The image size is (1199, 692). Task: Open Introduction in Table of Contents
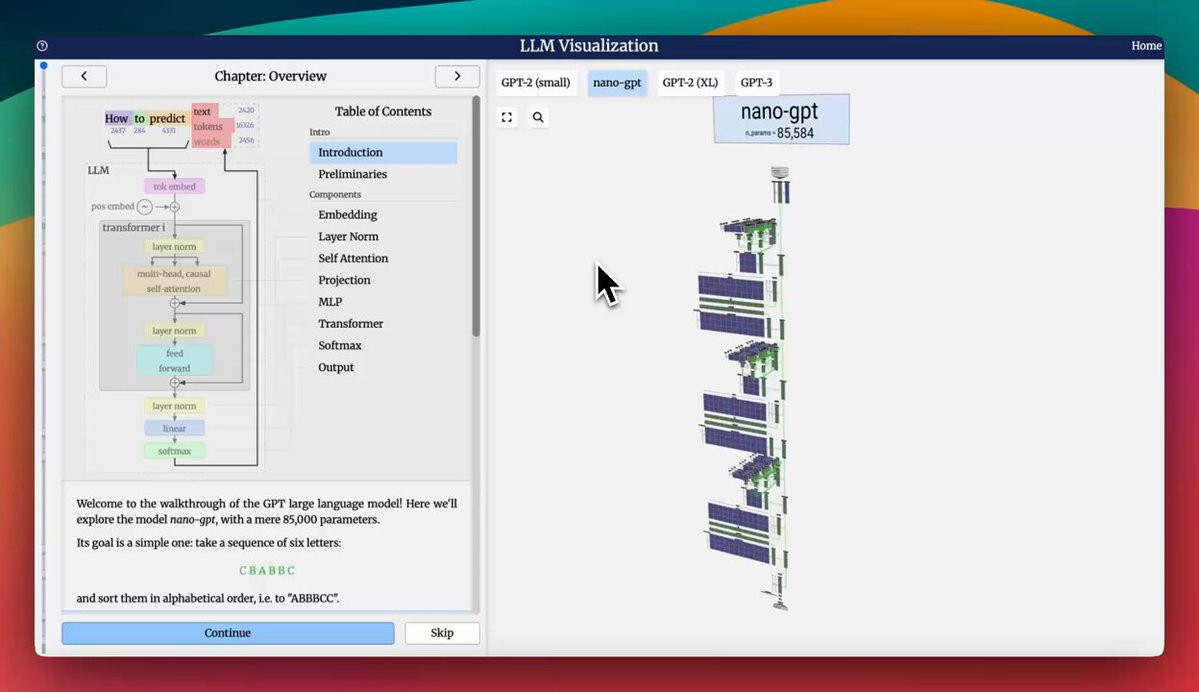[383, 152]
